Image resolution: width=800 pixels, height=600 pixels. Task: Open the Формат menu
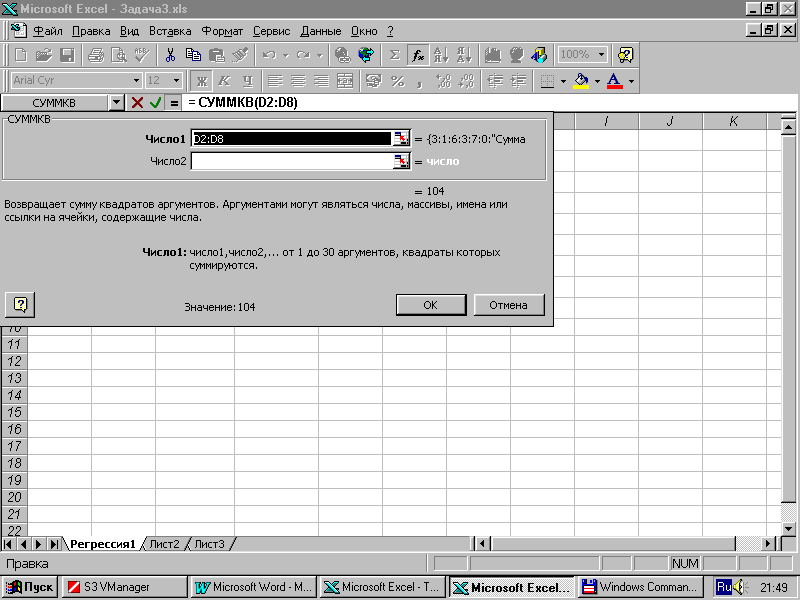(222, 31)
